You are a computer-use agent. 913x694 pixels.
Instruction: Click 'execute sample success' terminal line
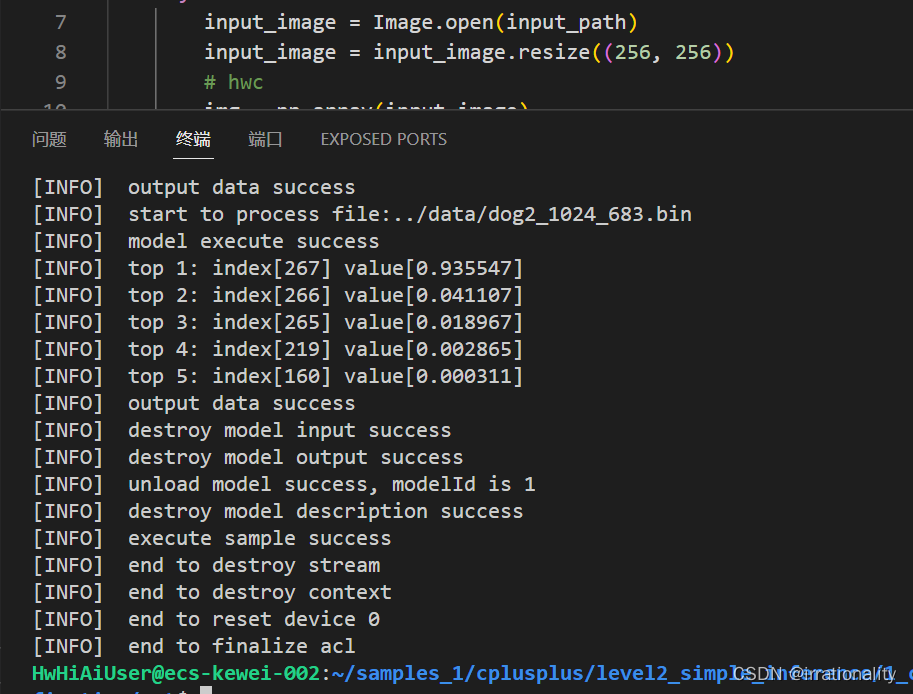point(212,538)
